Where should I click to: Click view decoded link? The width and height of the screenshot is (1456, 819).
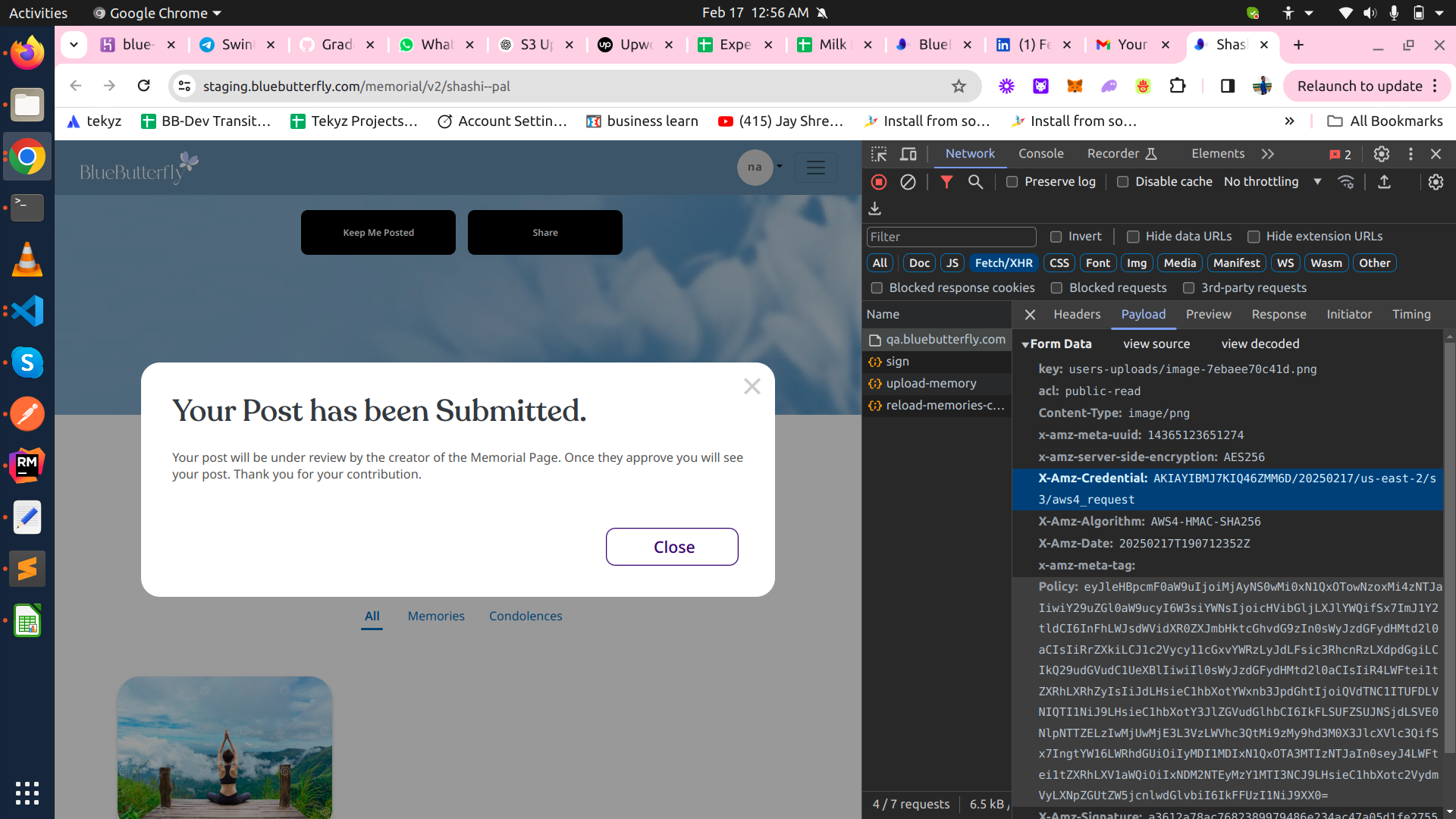[x=1260, y=344]
